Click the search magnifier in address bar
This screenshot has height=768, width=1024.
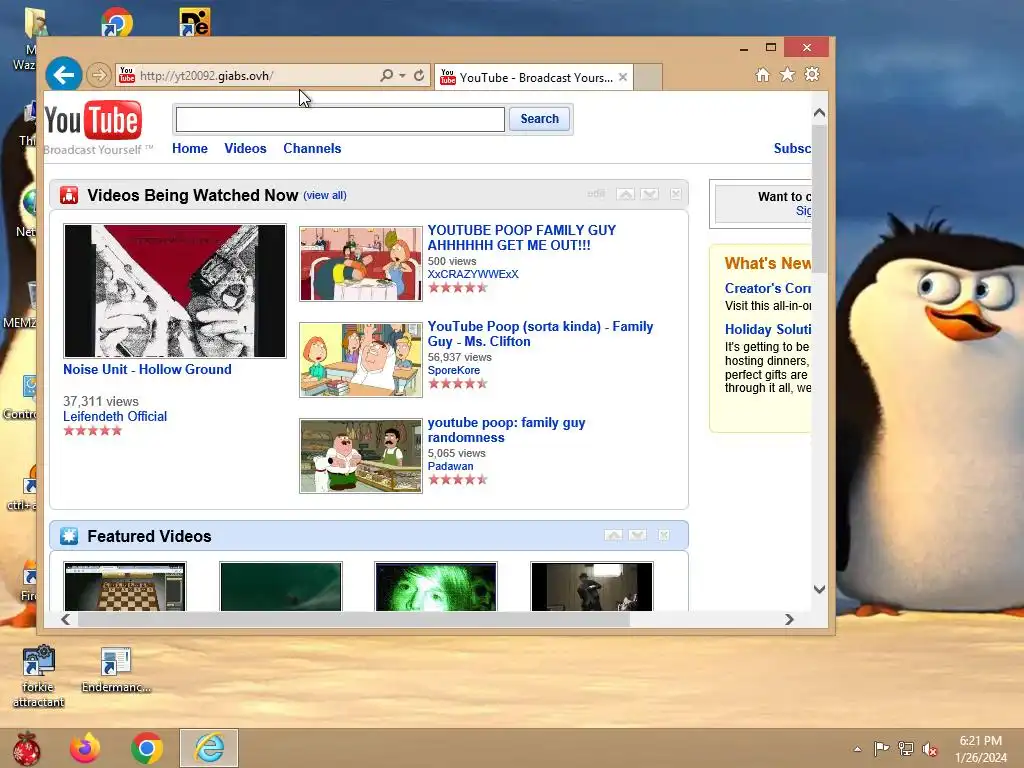point(387,75)
